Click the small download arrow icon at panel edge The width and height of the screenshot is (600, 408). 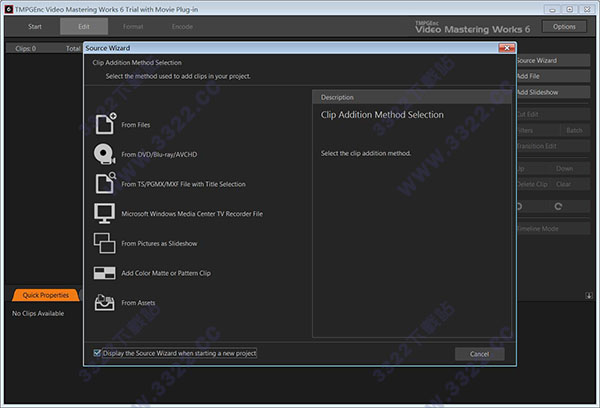click(x=589, y=295)
